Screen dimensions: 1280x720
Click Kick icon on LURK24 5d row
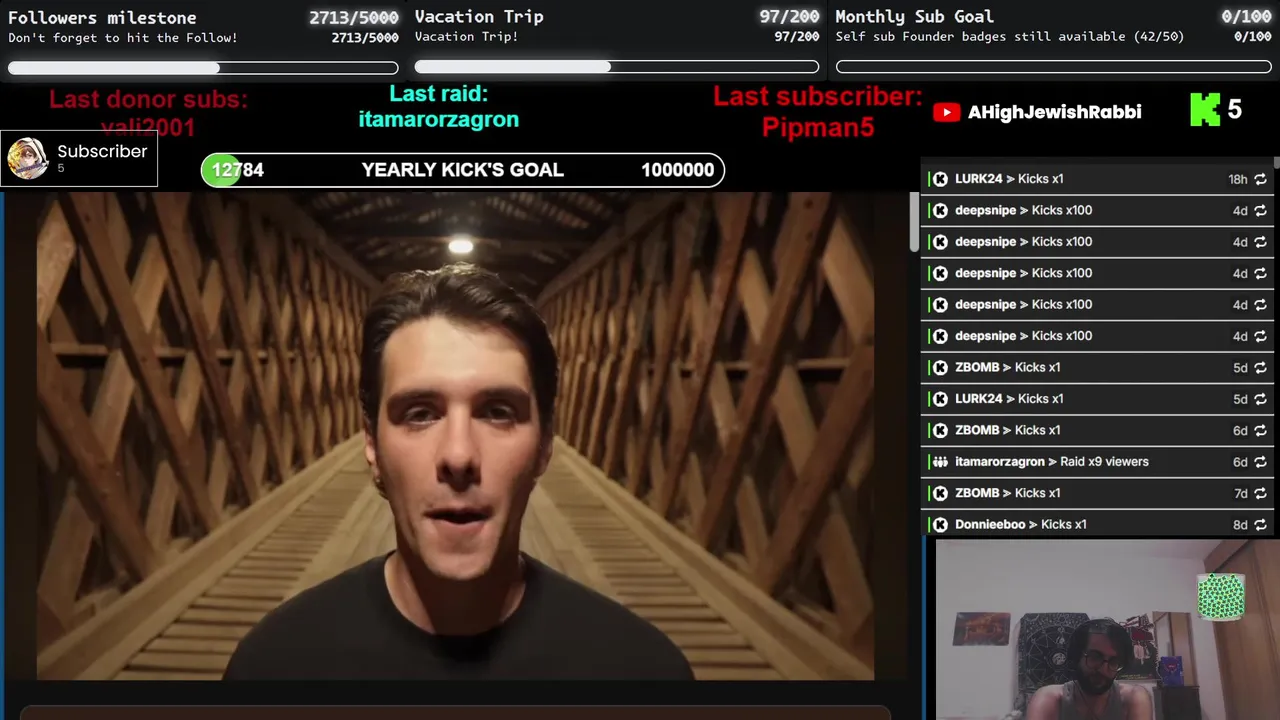(940, 399)
